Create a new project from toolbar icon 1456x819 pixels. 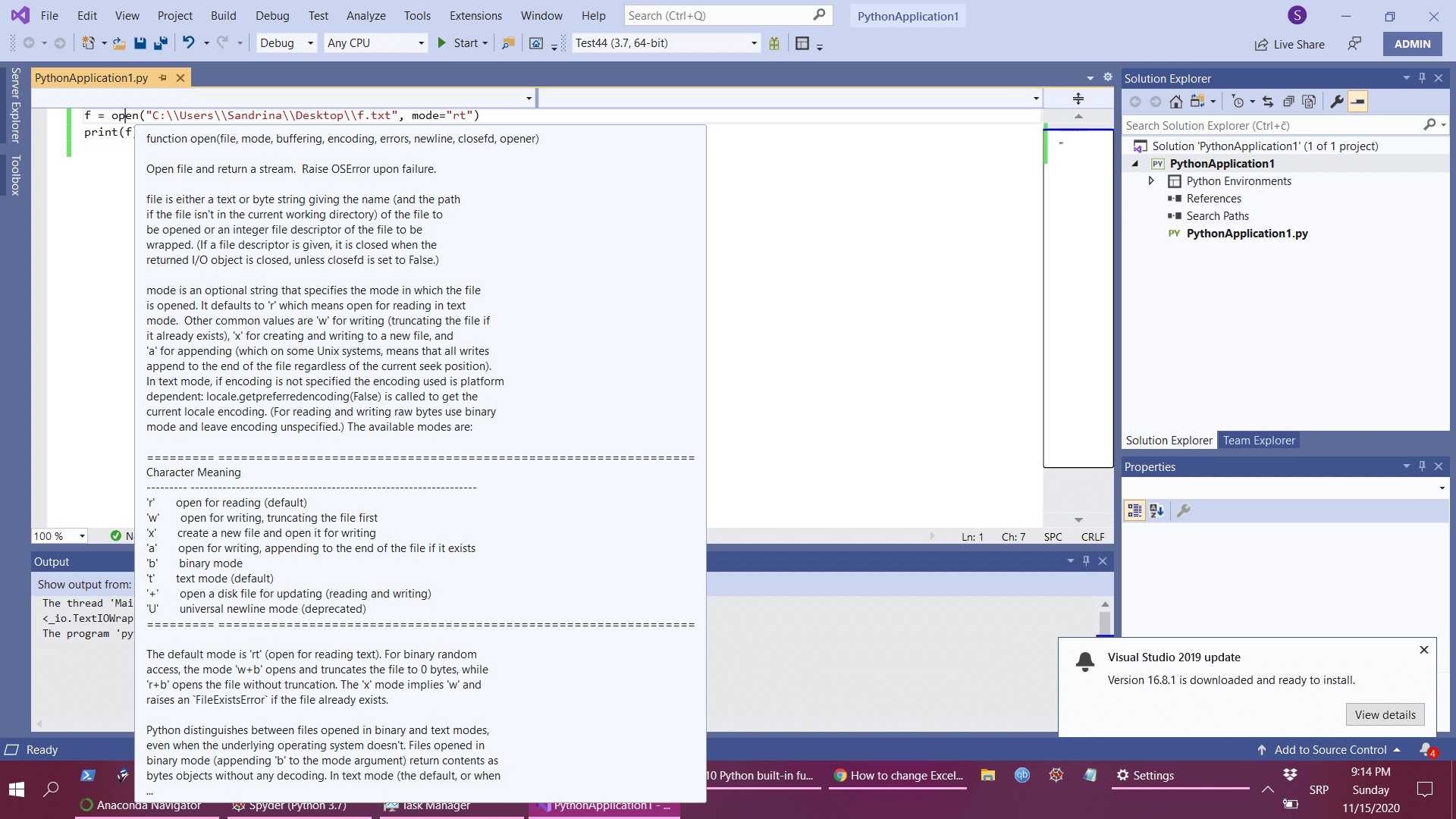(x=89, y=43)
